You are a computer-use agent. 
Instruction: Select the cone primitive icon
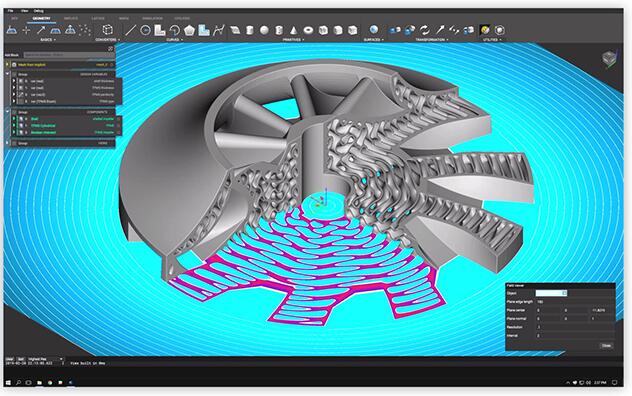click(294, 30)
